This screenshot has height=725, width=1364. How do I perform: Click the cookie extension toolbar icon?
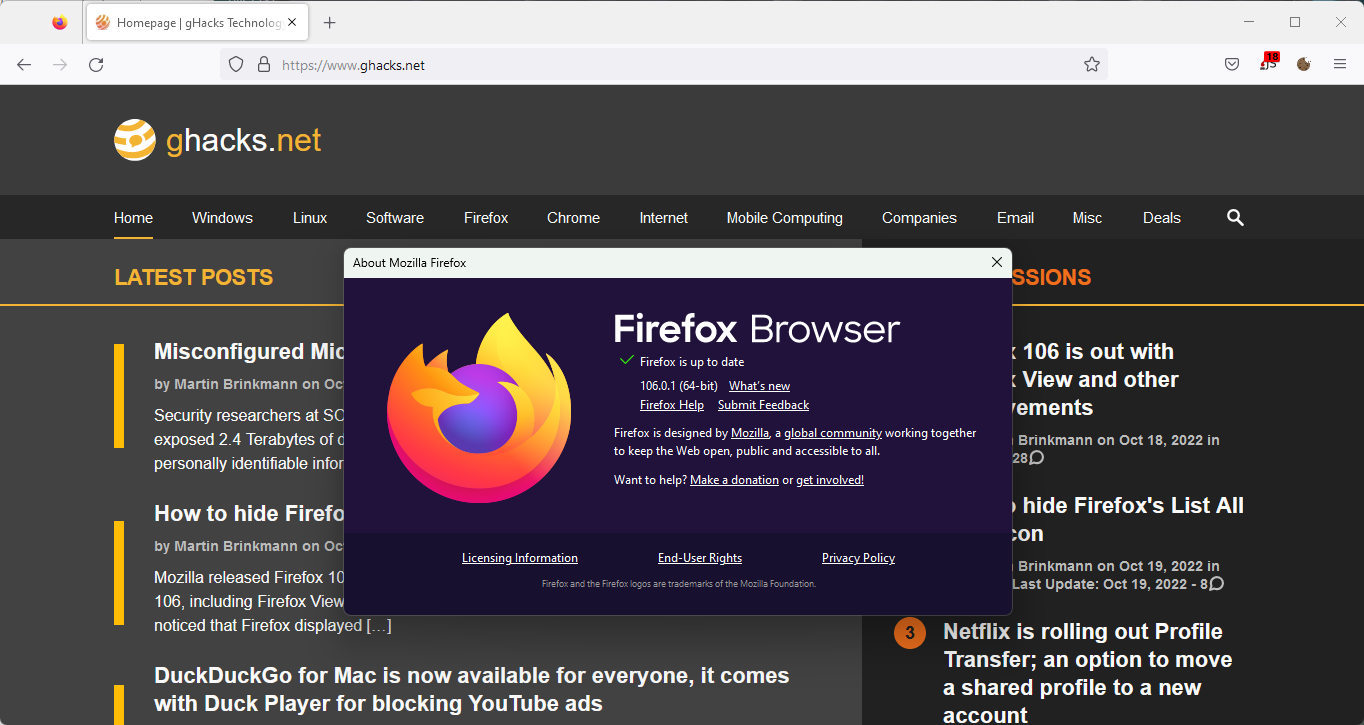tap(1303, 64)
